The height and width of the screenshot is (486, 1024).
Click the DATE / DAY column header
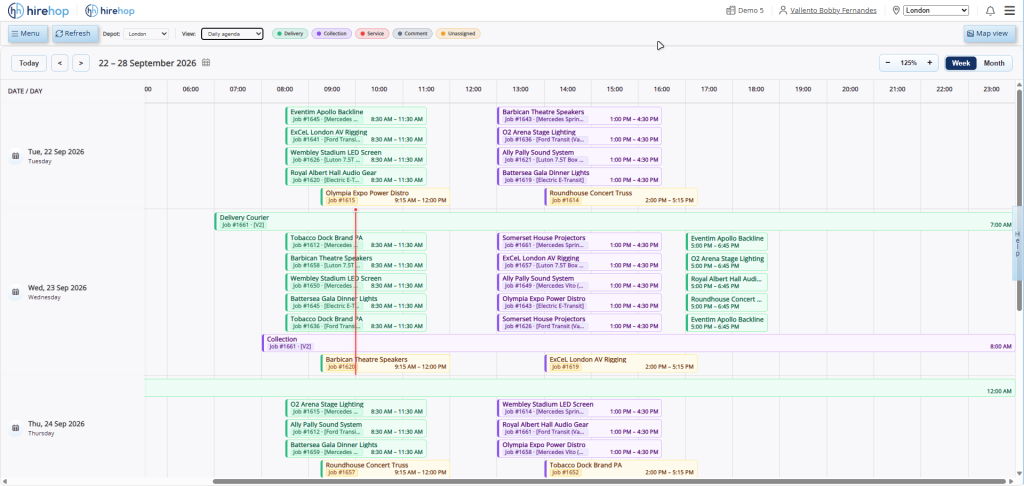click(x=25, y=91)
